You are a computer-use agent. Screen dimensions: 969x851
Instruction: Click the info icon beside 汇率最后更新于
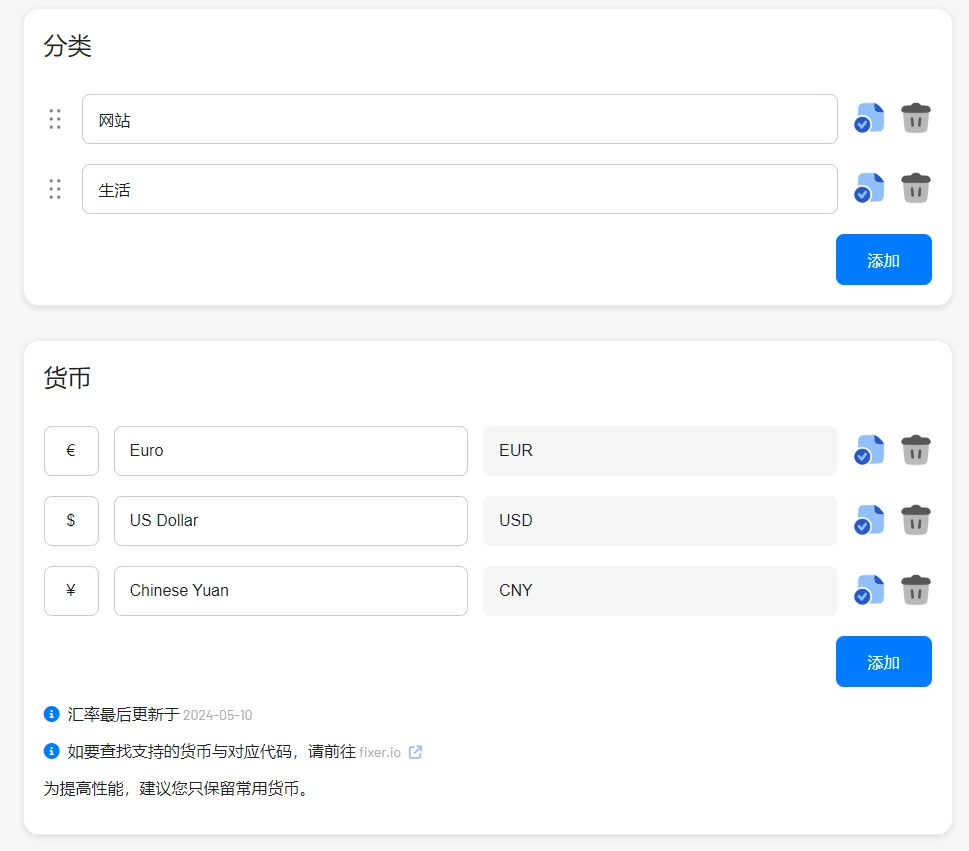51,713
